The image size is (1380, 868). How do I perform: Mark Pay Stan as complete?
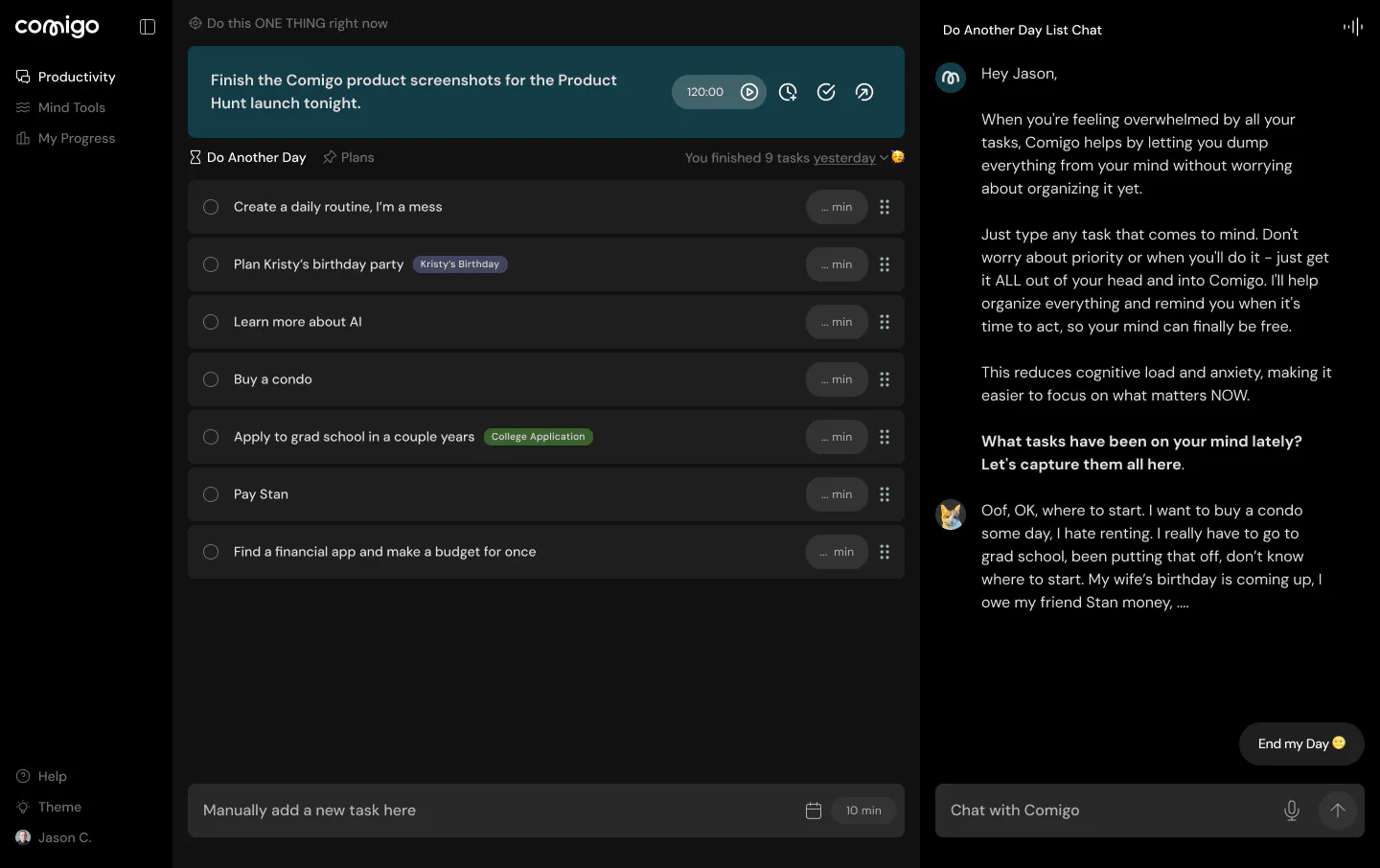(x=211, y=494)
